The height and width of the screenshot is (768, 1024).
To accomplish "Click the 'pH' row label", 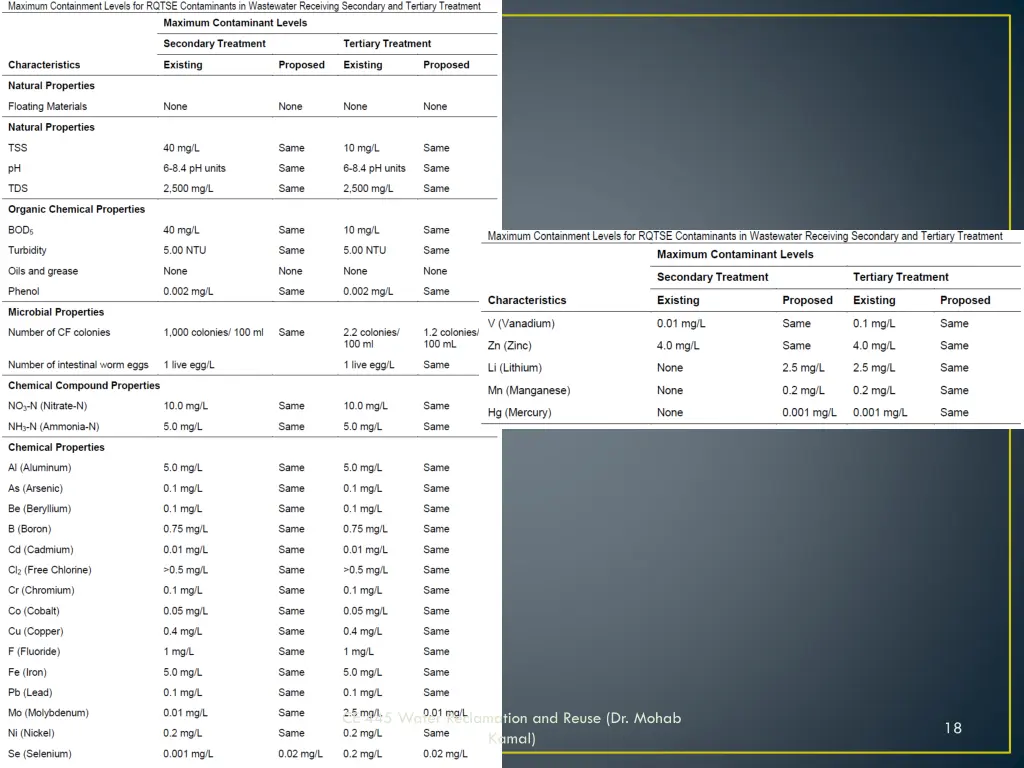I will 14,168.
